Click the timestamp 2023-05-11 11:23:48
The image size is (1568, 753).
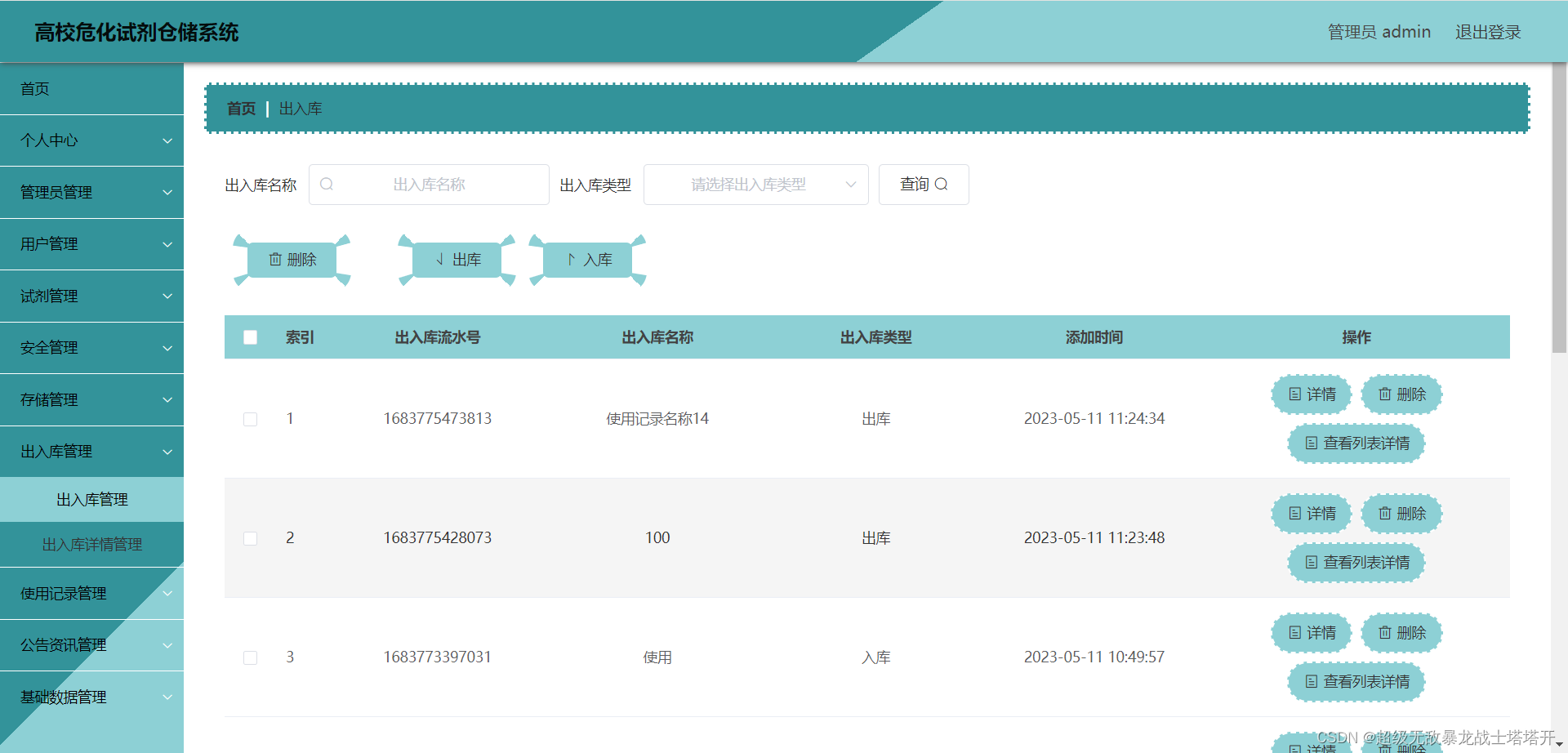coord(1094,538)
